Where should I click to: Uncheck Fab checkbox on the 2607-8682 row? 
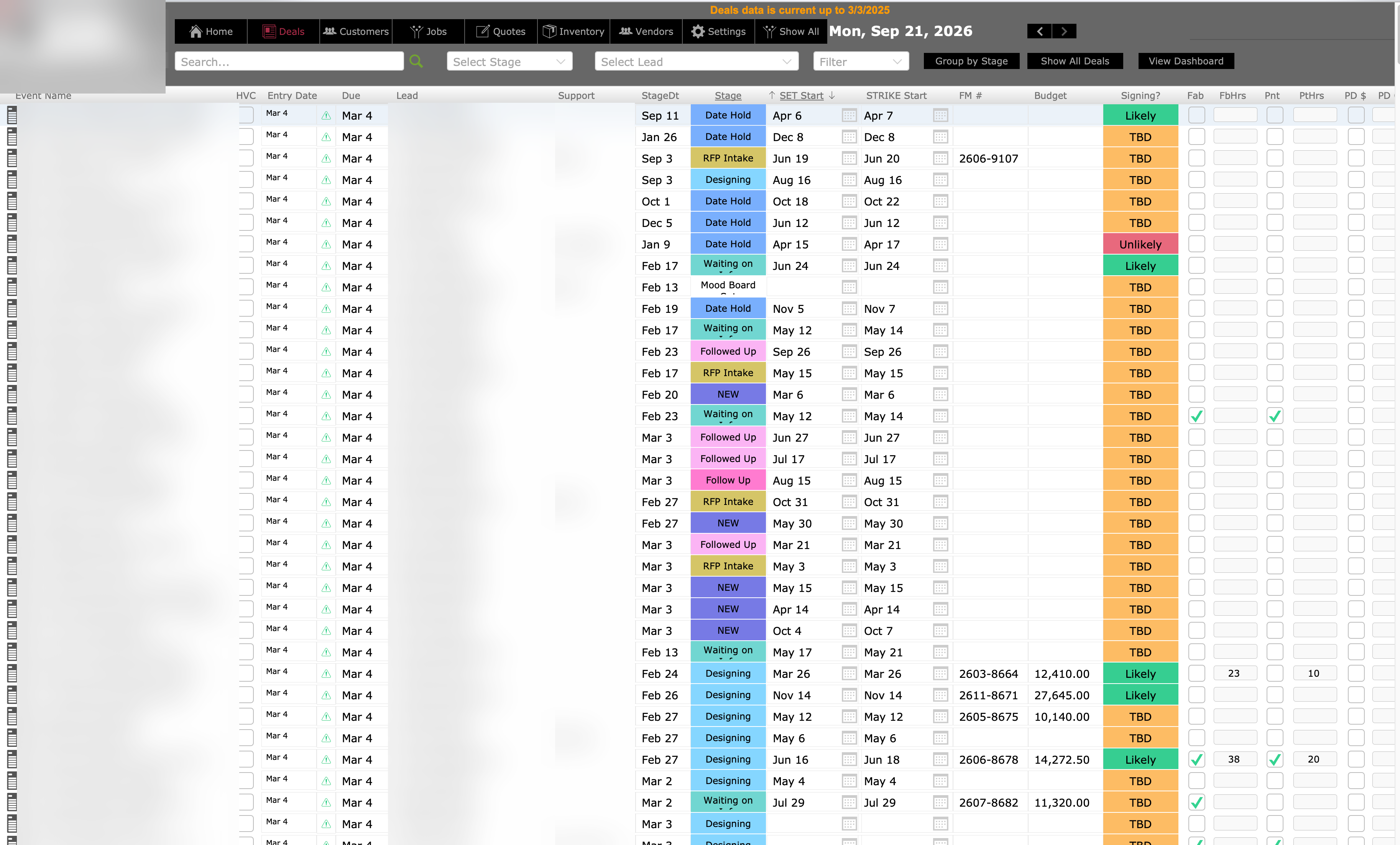pyautogui.click(x=1196, y=802)
